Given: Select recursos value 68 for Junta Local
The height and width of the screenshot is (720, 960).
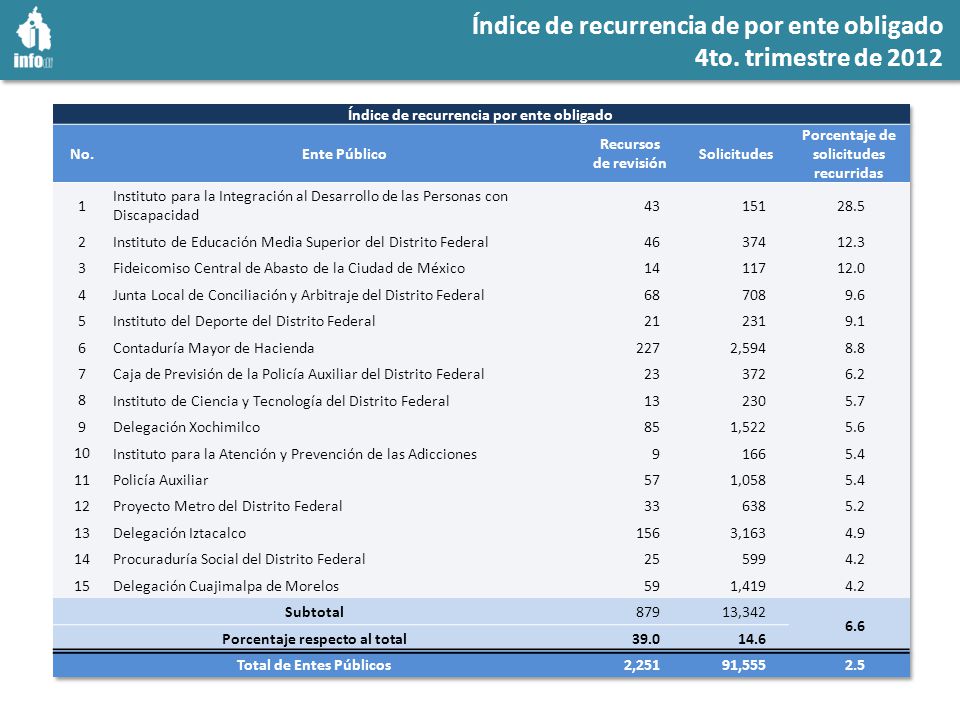Looking at the screenshot, I should coord(651,295).
